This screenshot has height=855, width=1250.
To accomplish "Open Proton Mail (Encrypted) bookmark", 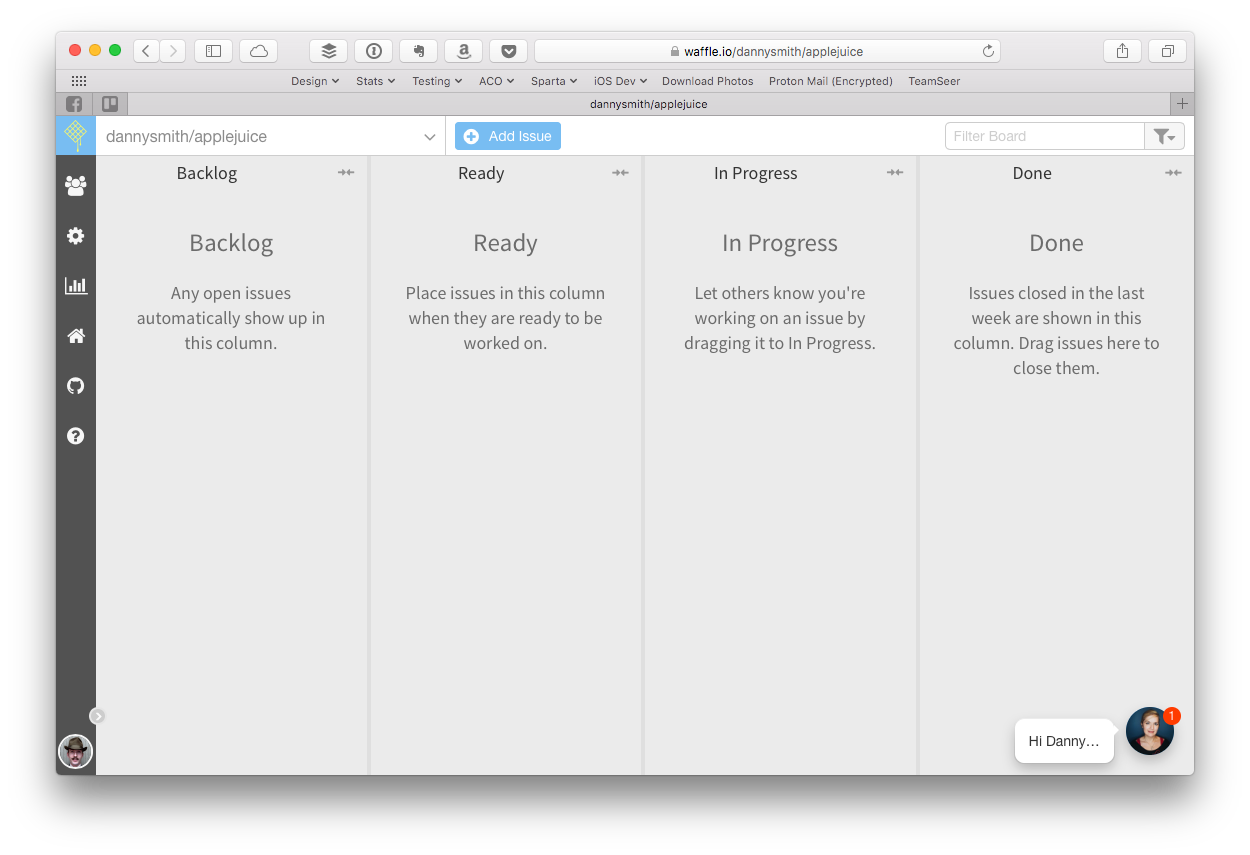I will [x=831, y=81].
